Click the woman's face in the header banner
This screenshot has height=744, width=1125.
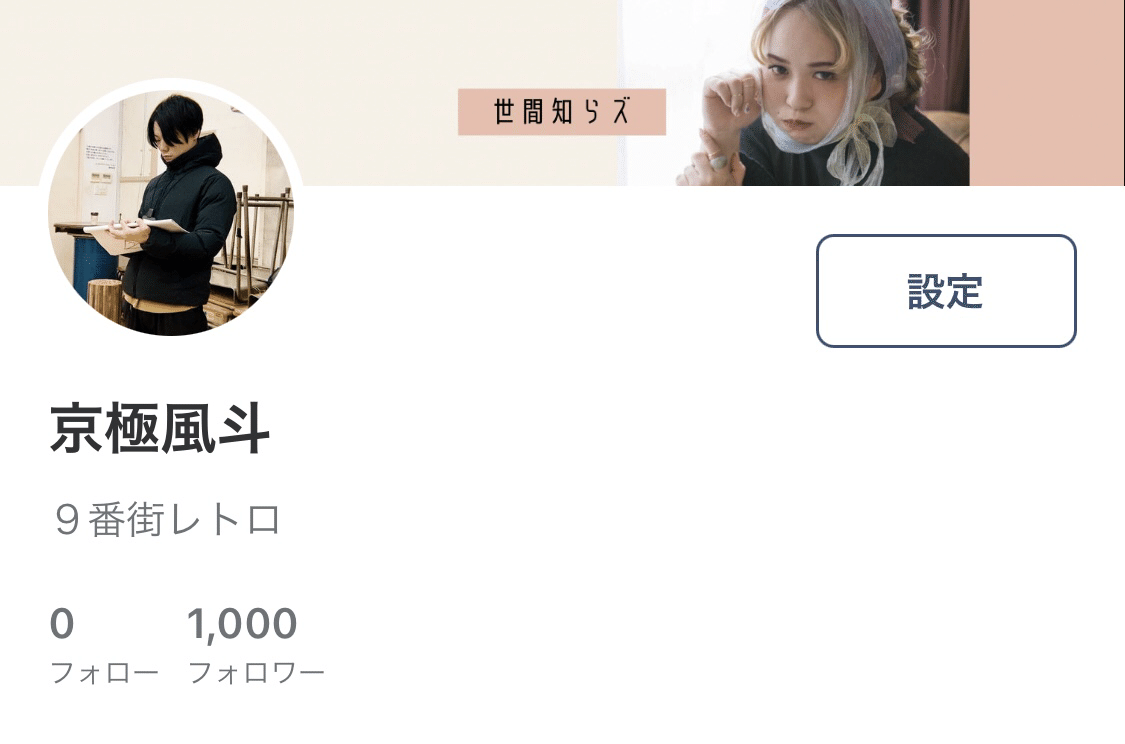tap(804, 92)
